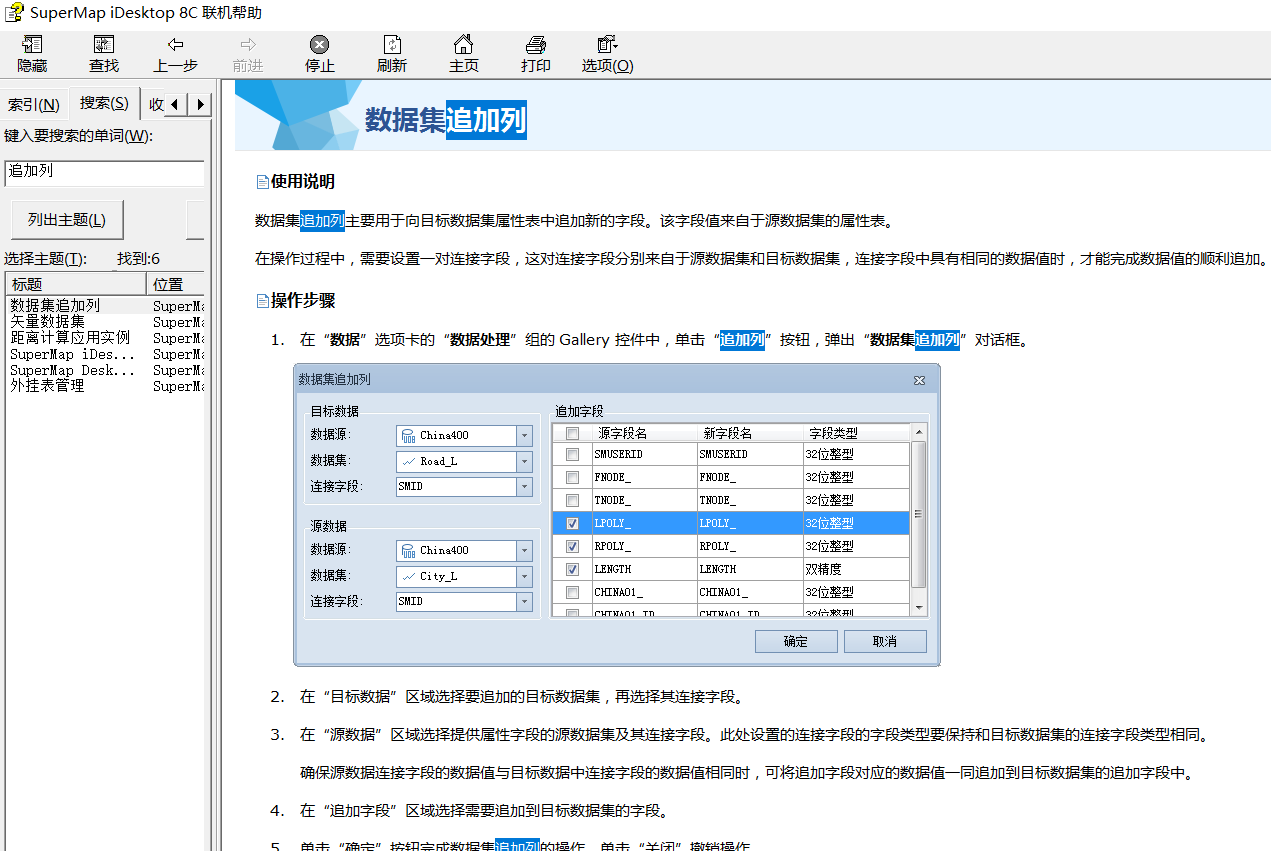Click the page heading 数据集追加列
Screen dimensions: 1271x851
(x=445, y=120)
